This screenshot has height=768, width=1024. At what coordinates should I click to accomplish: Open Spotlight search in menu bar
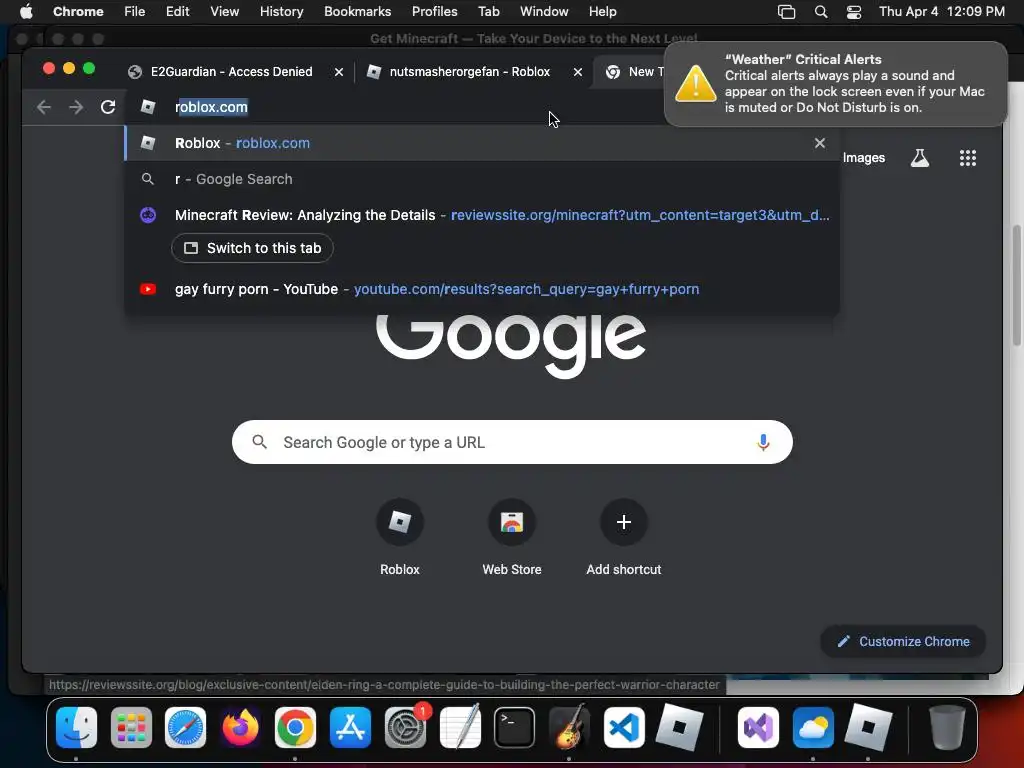pyautogui.click(x=821, y=12)
